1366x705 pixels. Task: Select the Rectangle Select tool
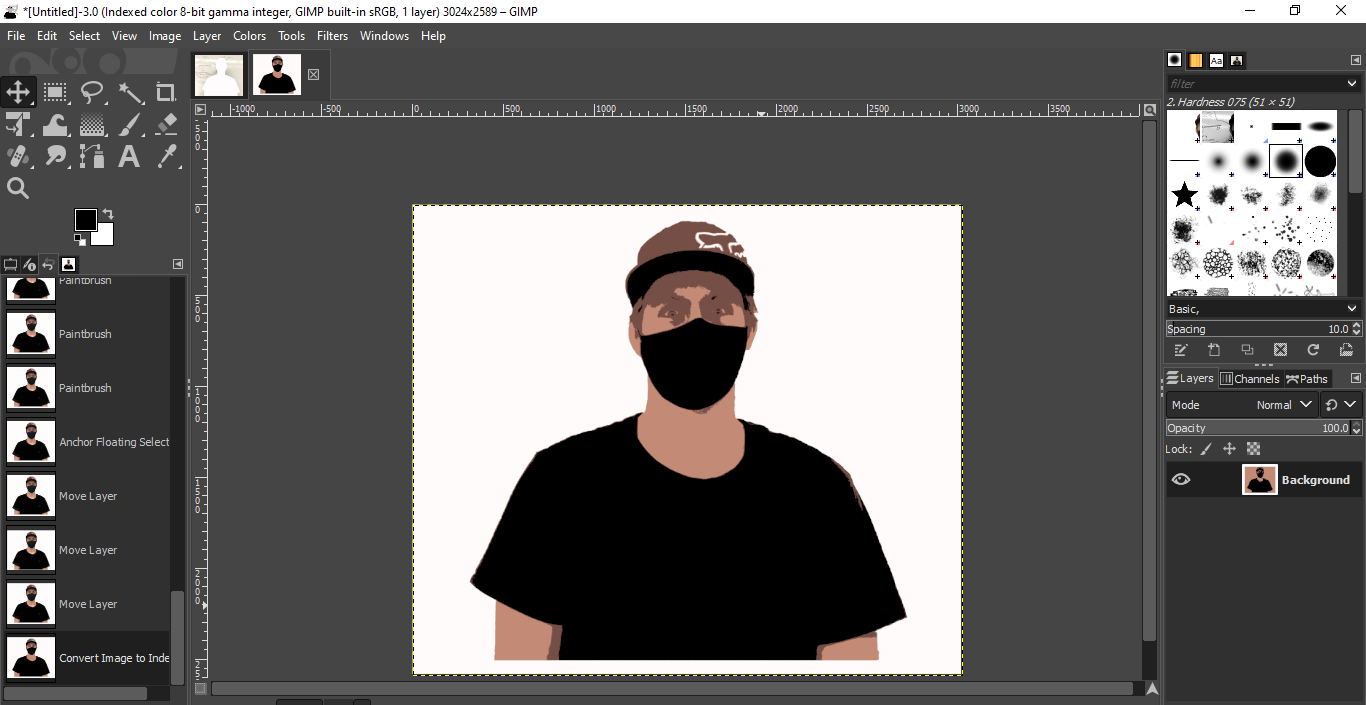[55, 93]
